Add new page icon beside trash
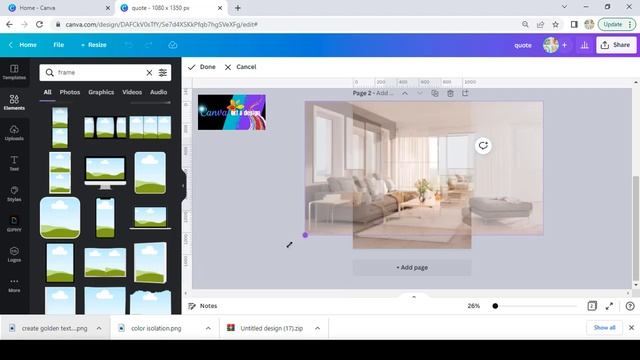 (465, 93)
